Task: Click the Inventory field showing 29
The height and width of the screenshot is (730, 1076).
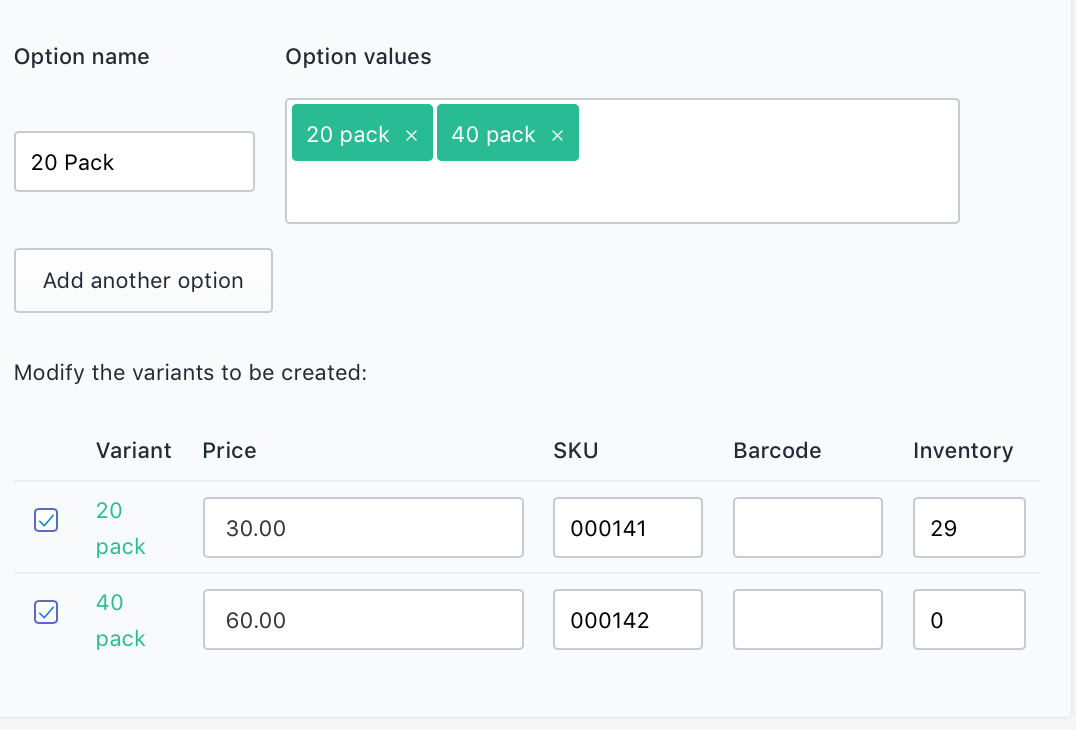Action: 969,528
